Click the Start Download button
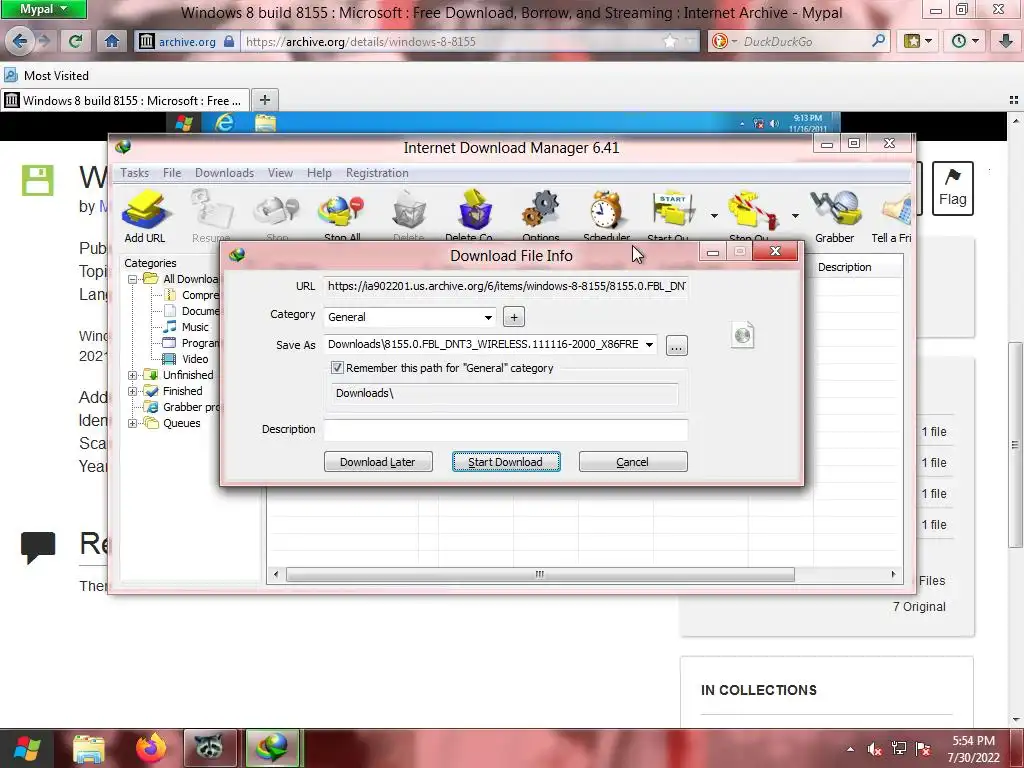The image size is (1024, 768). [x=505, y=462]
